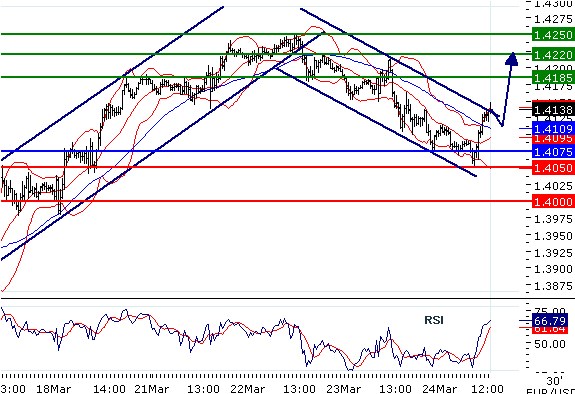Image resolution: width=575 pixels, height=394 pixels.
Task: Click the 1.4275 axis value
Action: tap(553, 19)
